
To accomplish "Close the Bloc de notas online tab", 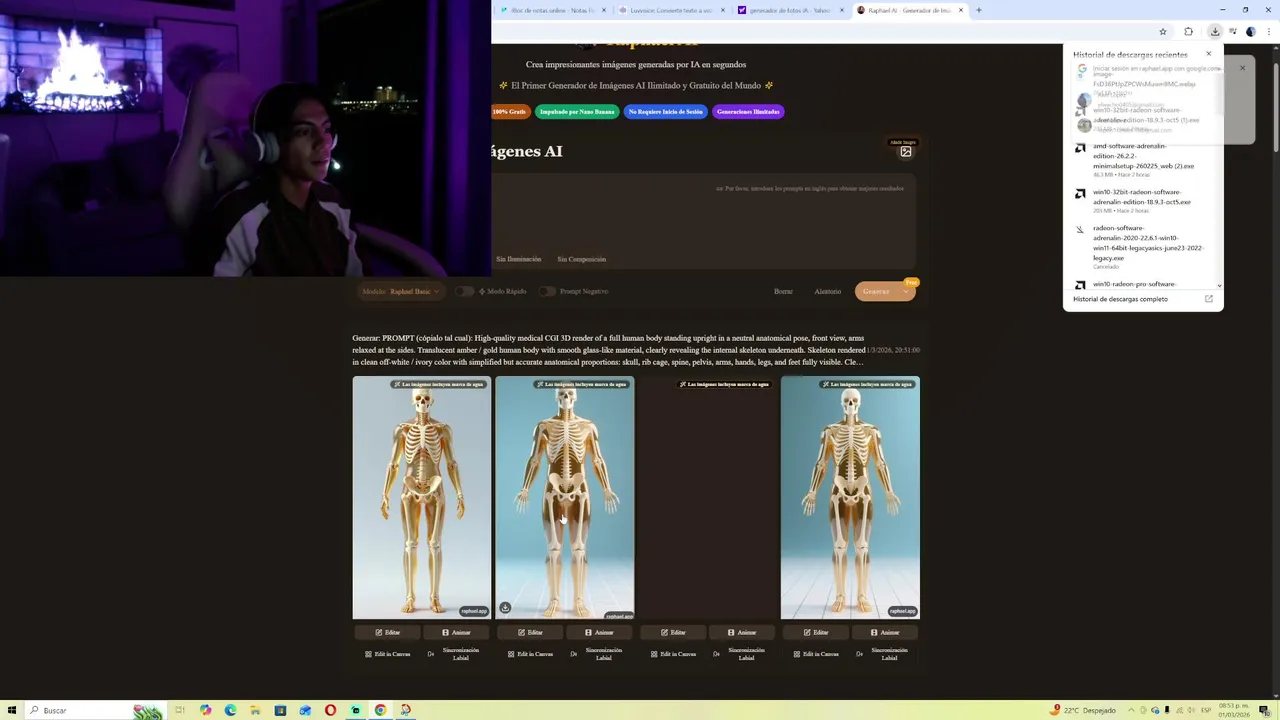I will (x=603, y=10).
